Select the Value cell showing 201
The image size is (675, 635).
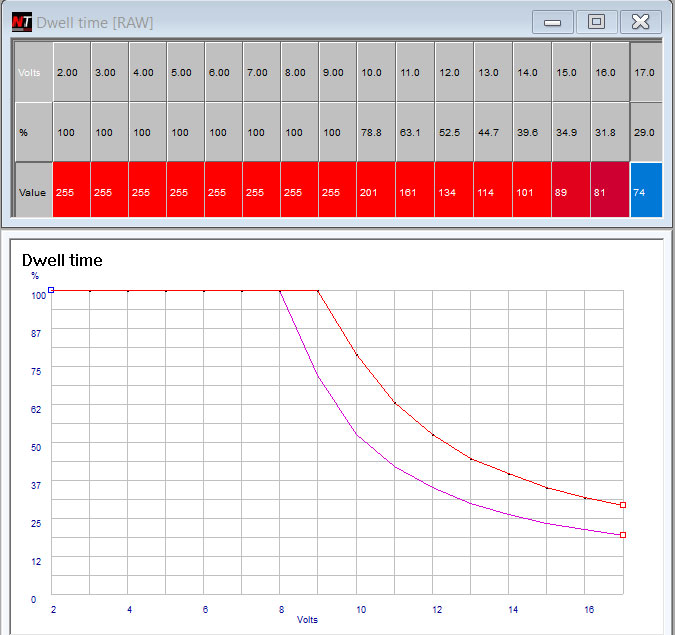pos(376,192)
